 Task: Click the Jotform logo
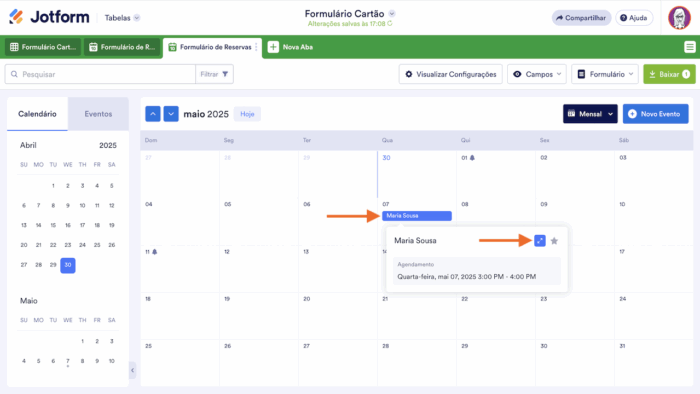tap(49, 17)
